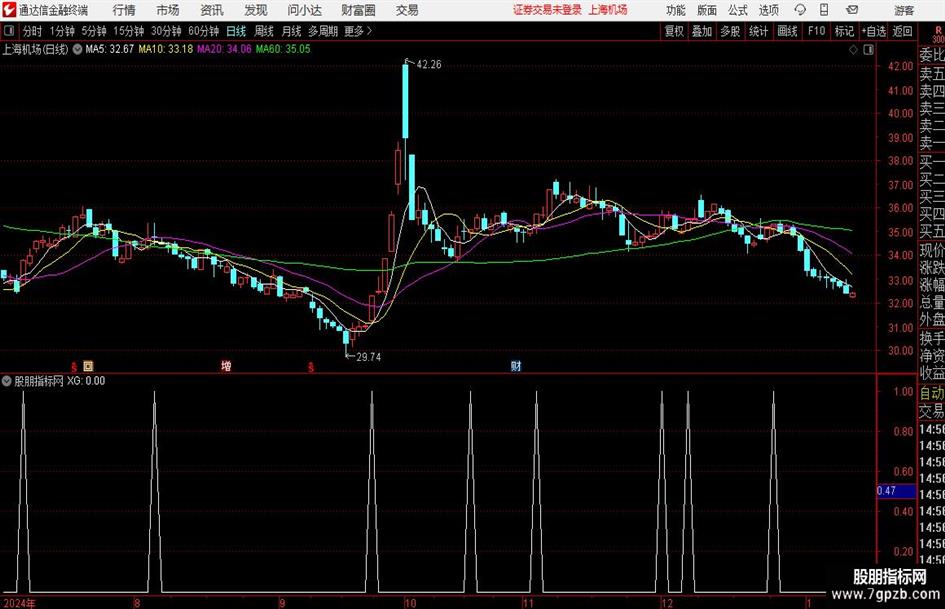945x609 pixels.
Task: Click the 回 buyback event marker
Action: [x=88, y=366]
